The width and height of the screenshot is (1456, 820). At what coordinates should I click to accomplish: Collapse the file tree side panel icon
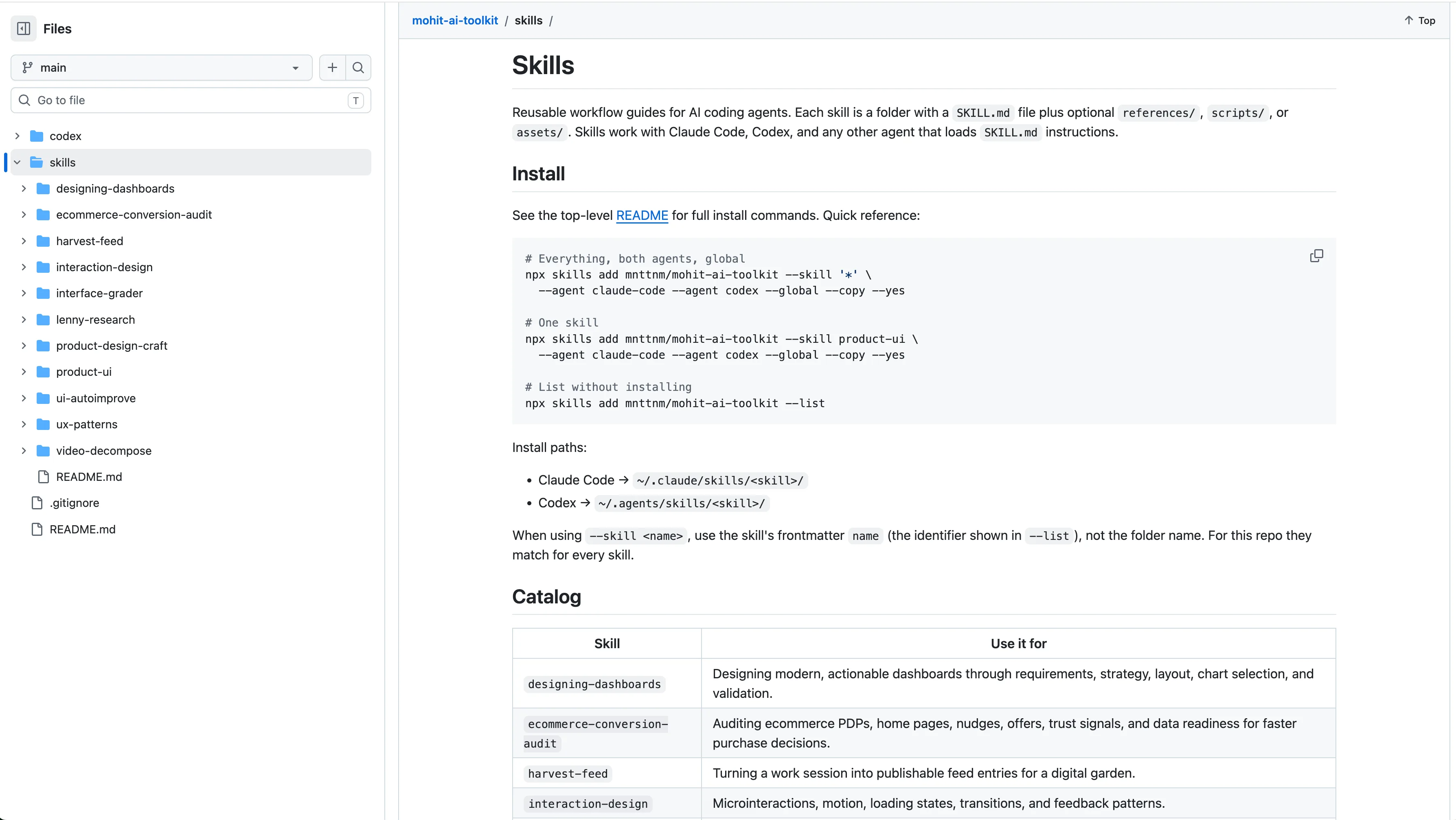click(24, 28)
